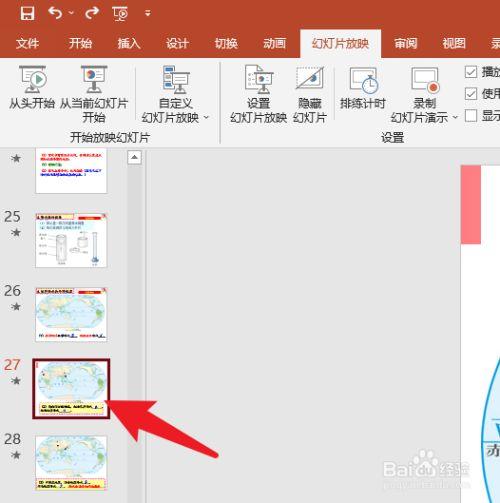Switch to the 开始 tab
The height and width of the screenshot is (503, 500).
80,44
